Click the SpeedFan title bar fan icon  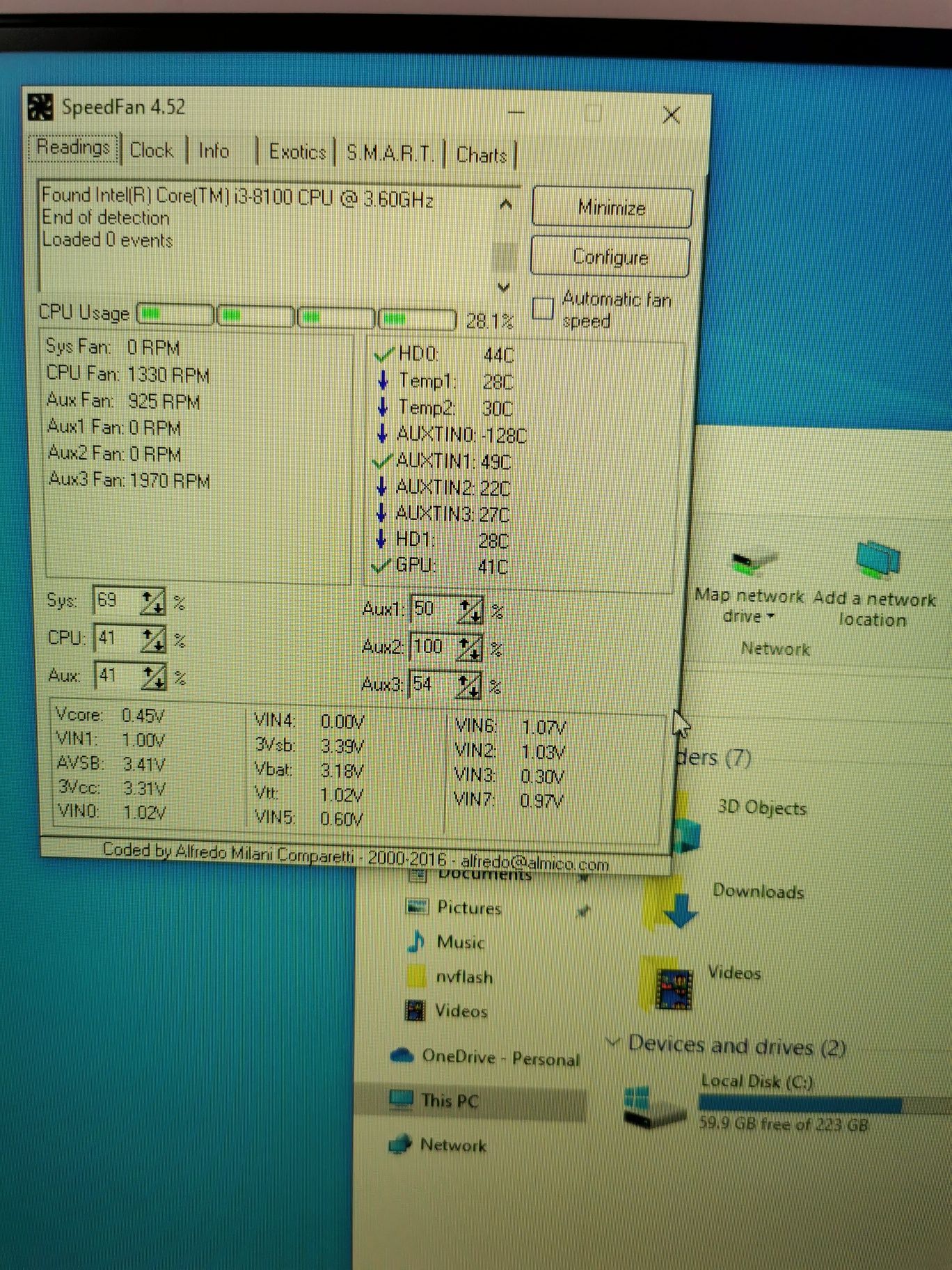(40, 107)
